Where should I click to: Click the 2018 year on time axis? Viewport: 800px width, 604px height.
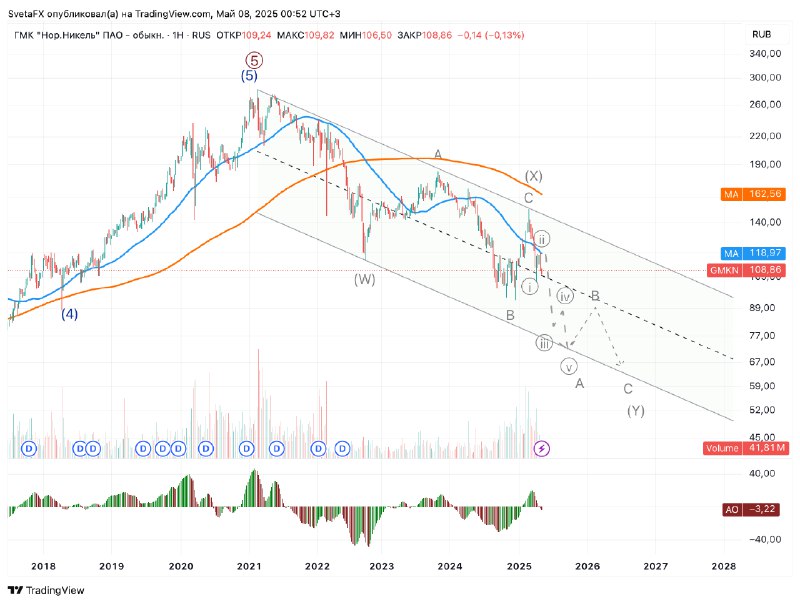click(43, 566)
